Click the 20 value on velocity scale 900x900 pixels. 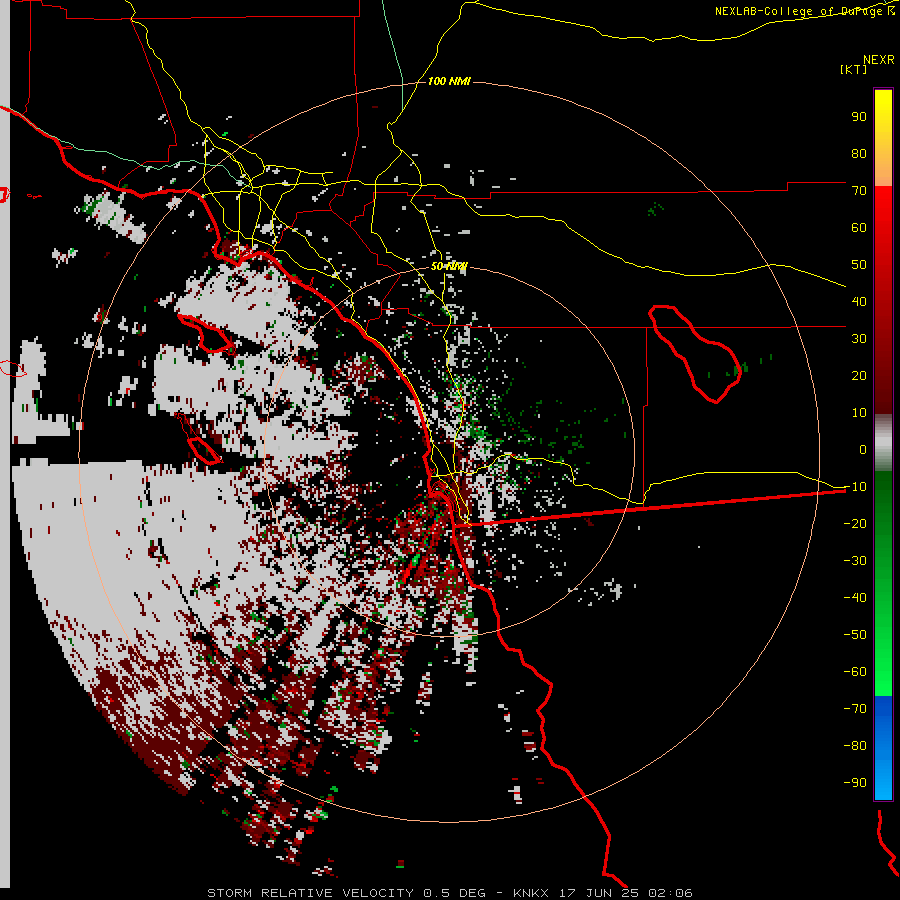tap(859, 375)
